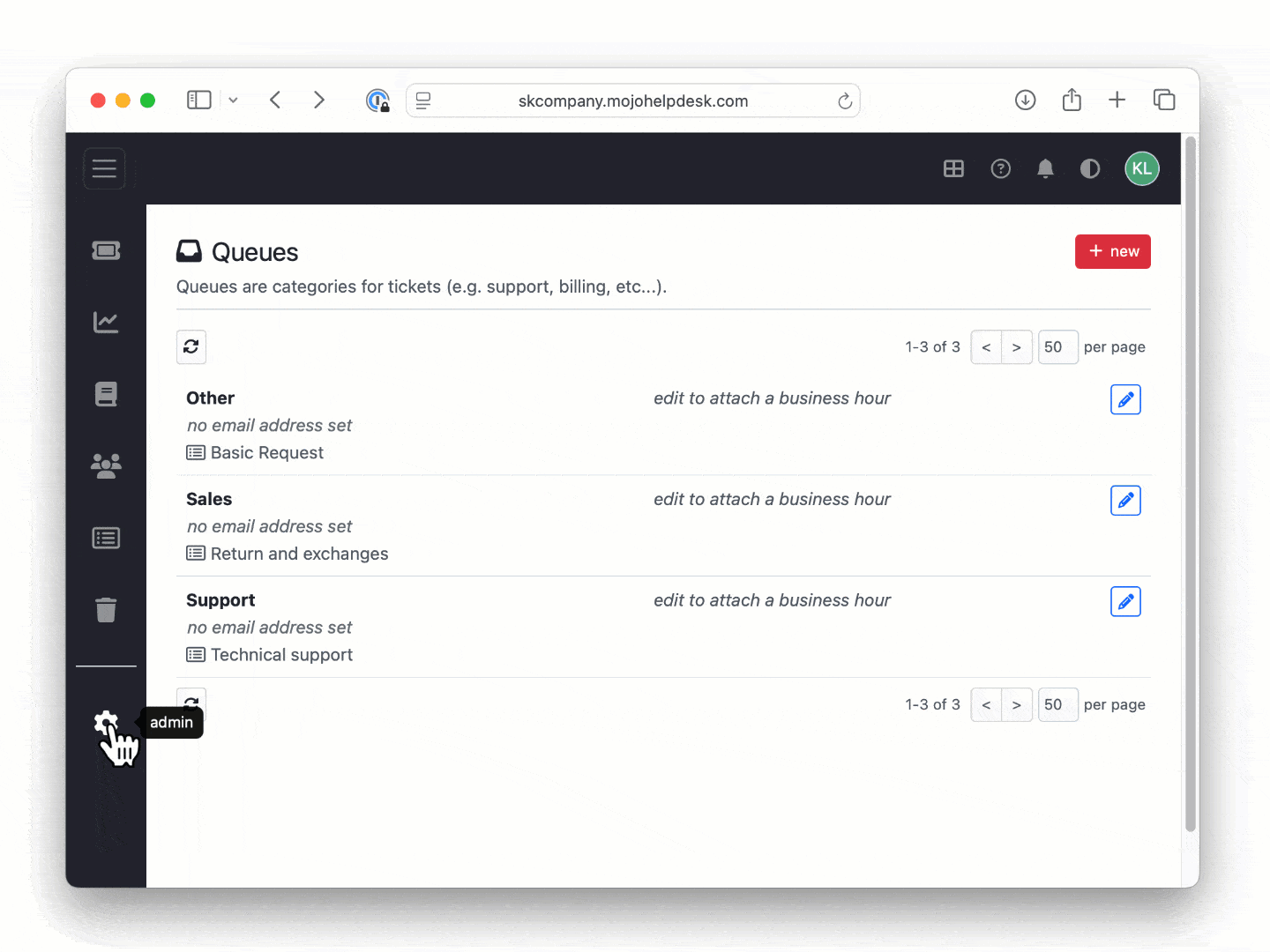Open the tickets icon in sidebar
Screen dimensions: 1270x952
click(106, 251)
